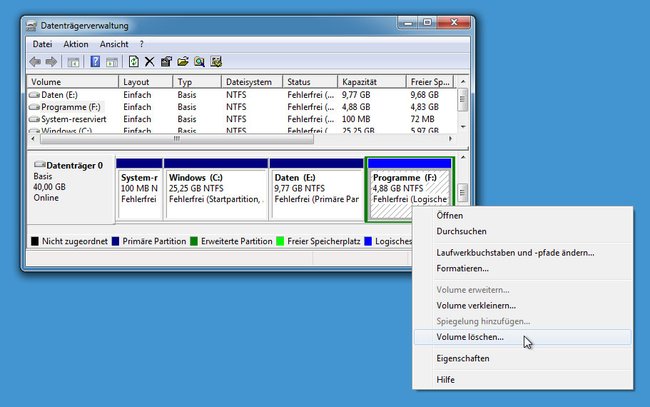Click the Datenträgerverwaltung title bar icon
Screen dimensions: 650x407
click(32, 26)
